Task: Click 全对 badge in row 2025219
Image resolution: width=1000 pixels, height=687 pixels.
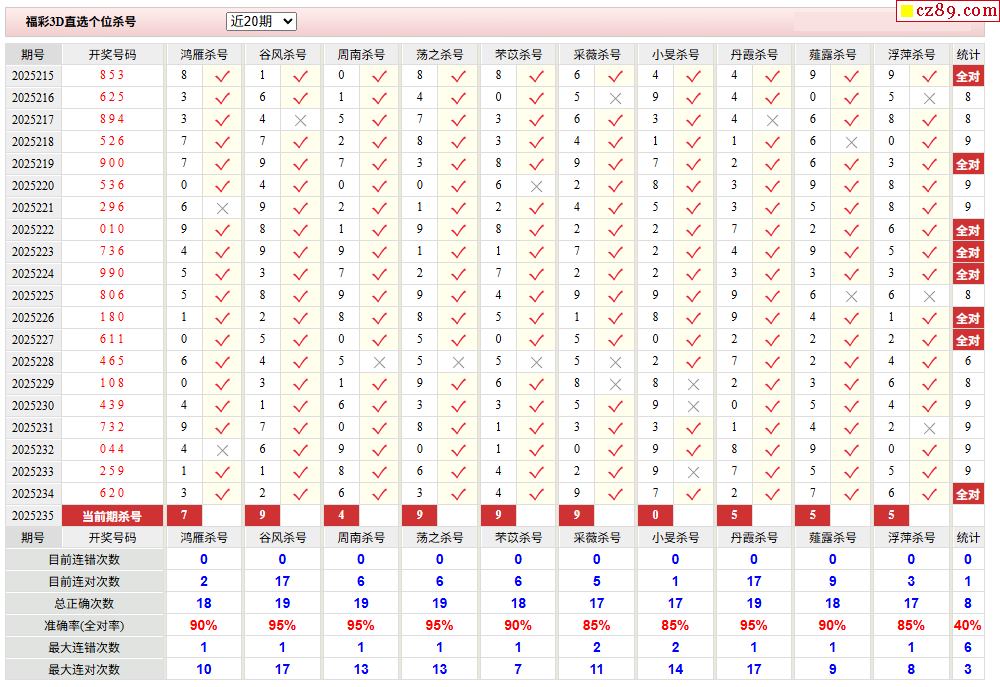Action: [x=968, y=165]
